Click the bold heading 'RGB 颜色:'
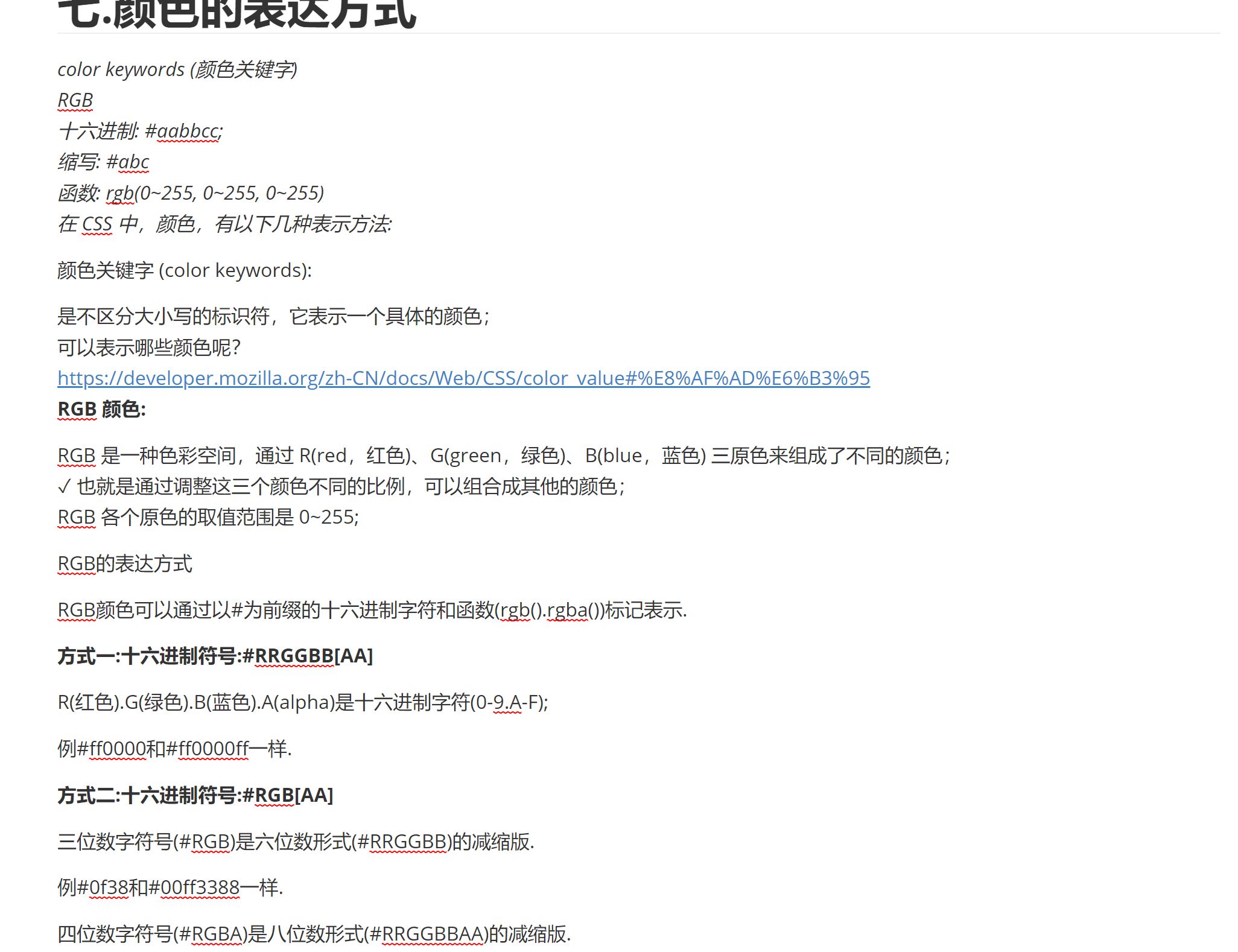Image resolution: width=1238 pixels, height=952 pixels. click(101, 409)
